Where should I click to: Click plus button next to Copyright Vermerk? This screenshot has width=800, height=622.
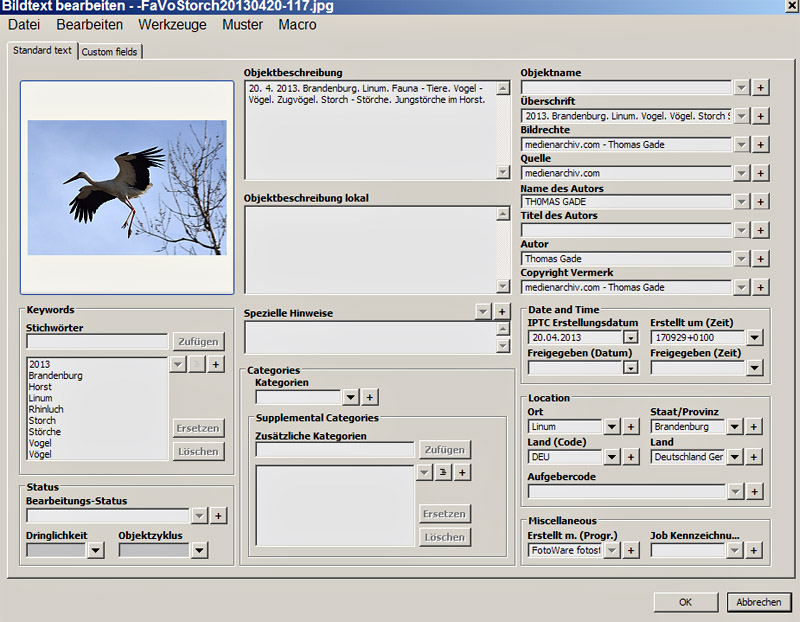761,288
